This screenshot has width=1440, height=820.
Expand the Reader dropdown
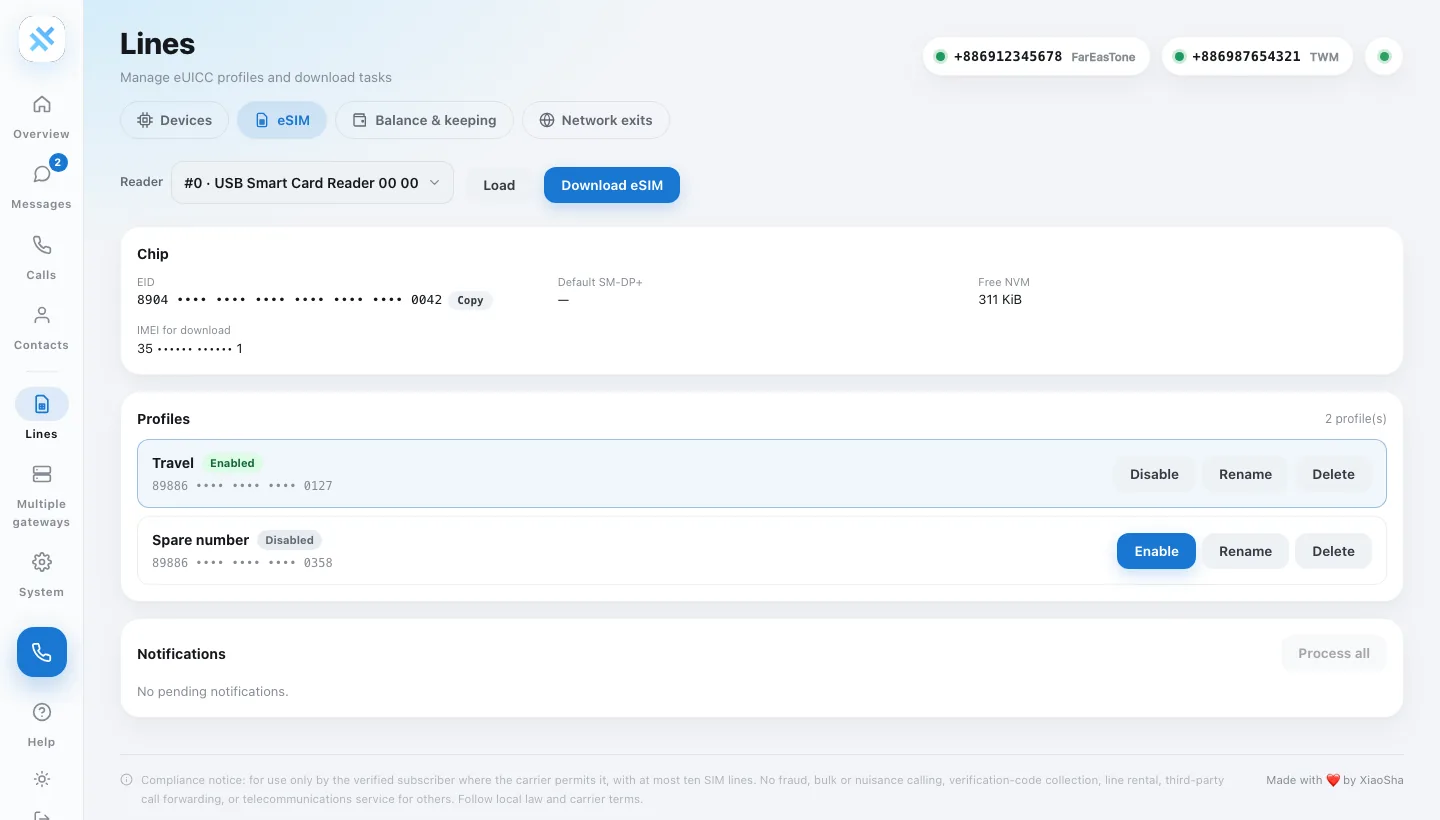coord(312,183)
